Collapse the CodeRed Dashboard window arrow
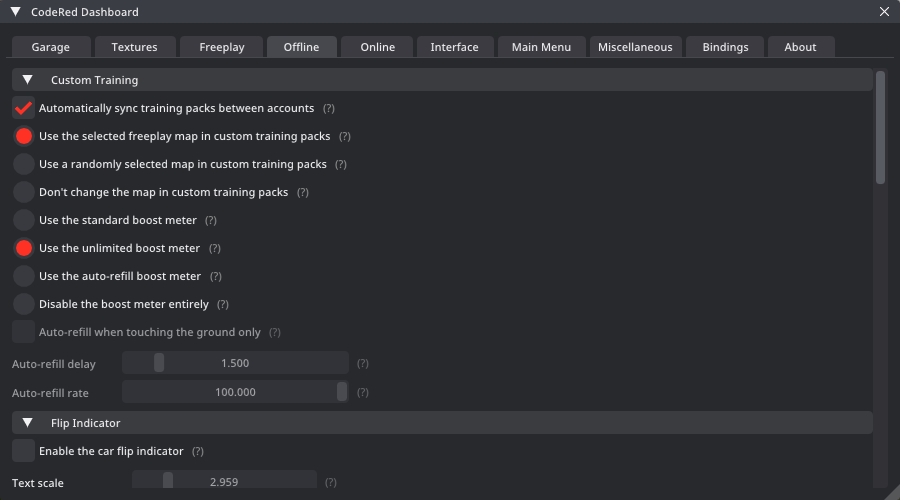The image size is (900, 500). [x=15, y=12]
